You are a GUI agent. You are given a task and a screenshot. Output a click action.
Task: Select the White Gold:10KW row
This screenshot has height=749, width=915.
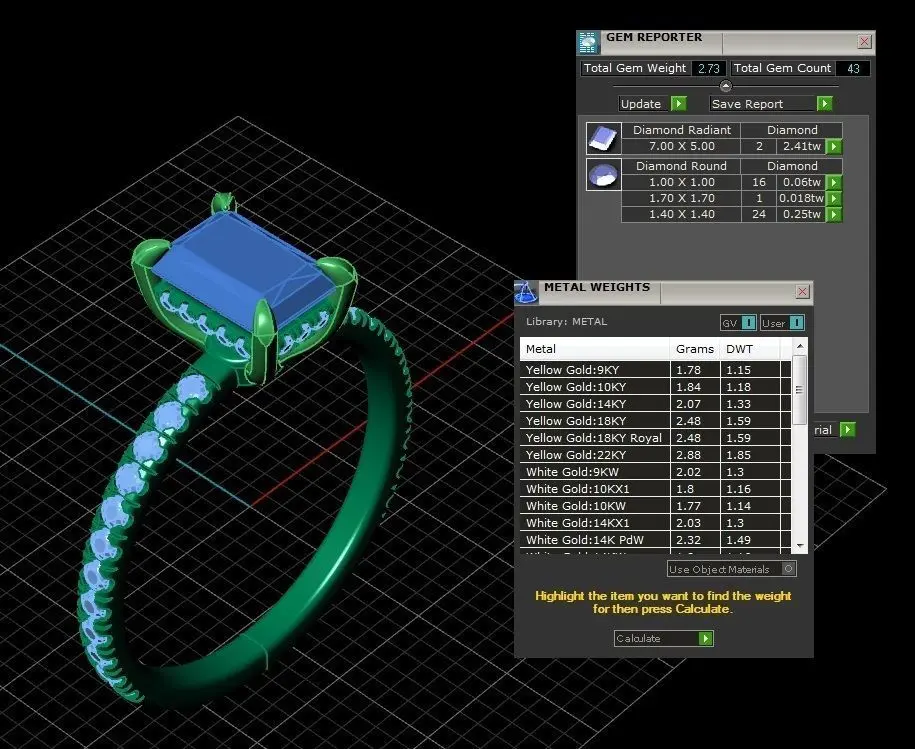(x=655, y=506)
